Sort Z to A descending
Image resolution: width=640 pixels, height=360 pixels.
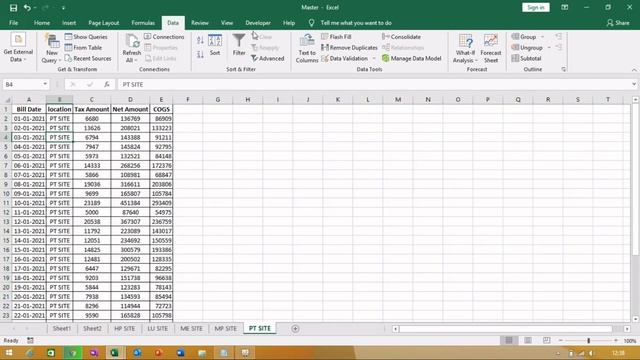click(200, 54)
